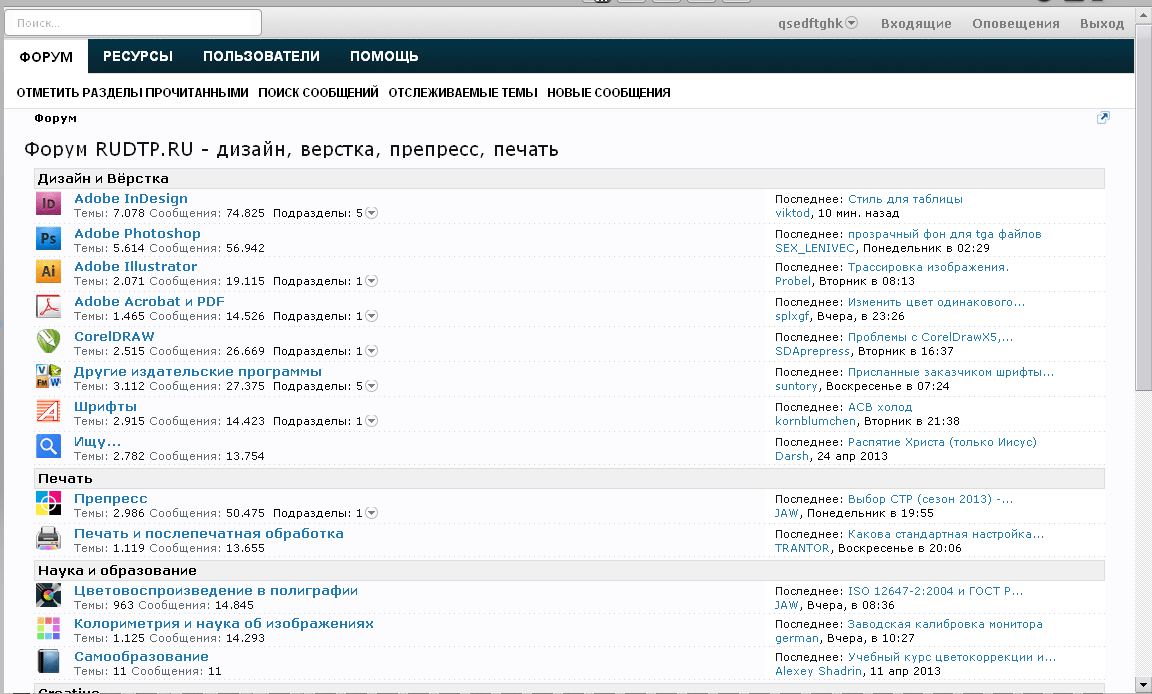Click the Adobe Illustrator Ai forum icon
The width and height of the screenshot is (1152, 694).
pyautogui.click(x=48, y=272)
